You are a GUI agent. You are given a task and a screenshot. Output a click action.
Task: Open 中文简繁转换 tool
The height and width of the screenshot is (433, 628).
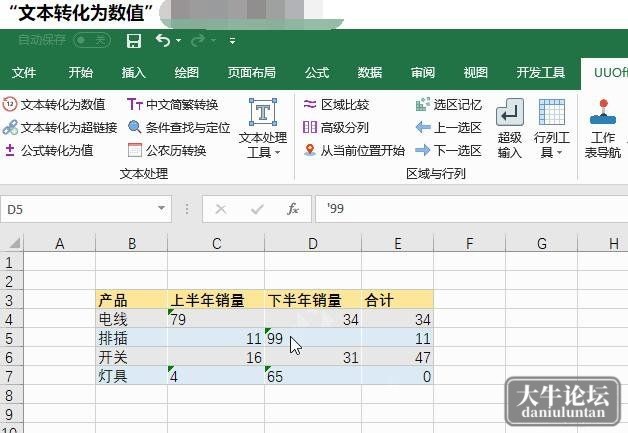pyautogui.click(x=173, y=105)
